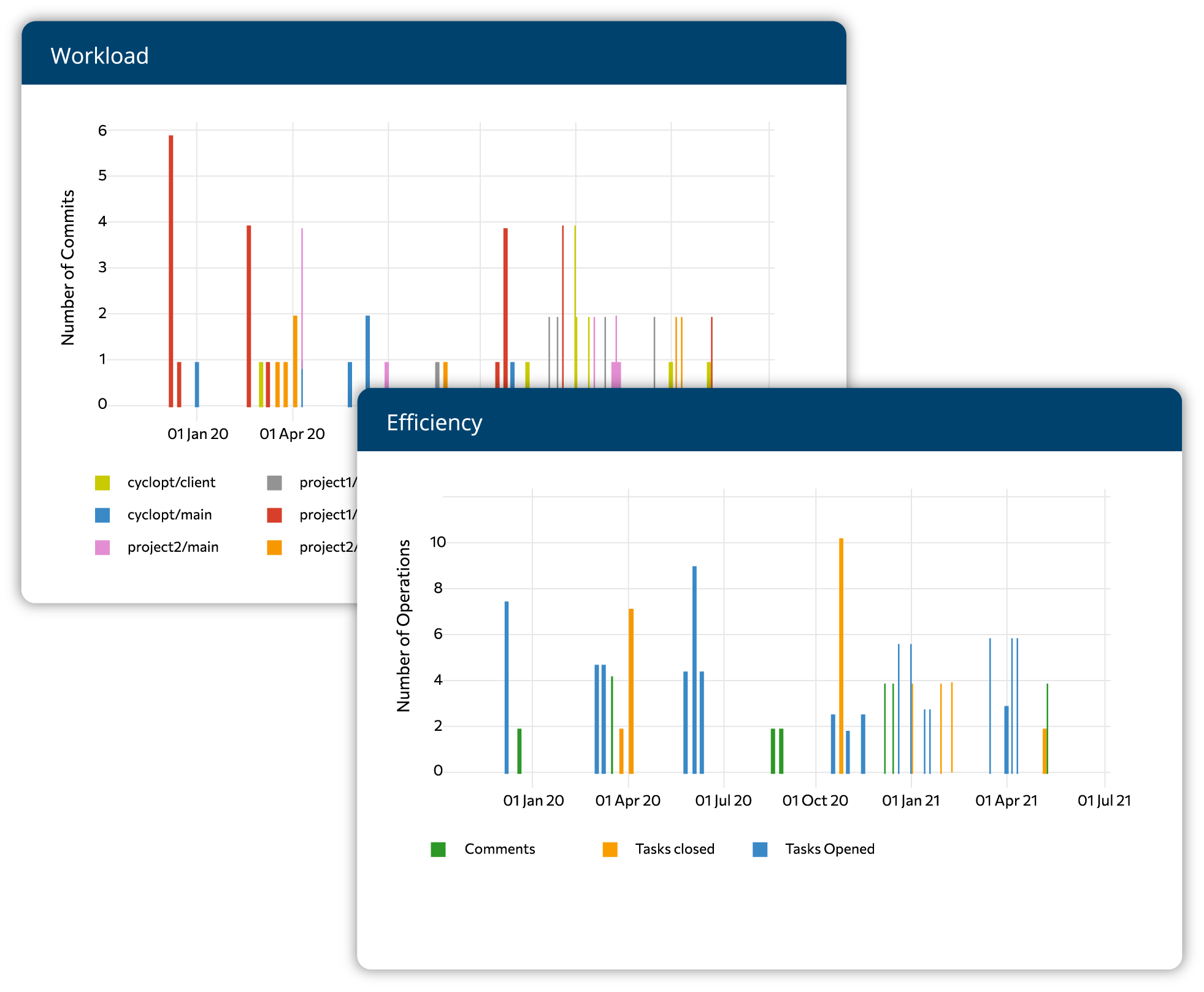1204x992 pixels.
Task: Click the green Comments legend swatch
Action: pyautogui.click(x=438, y=849)
